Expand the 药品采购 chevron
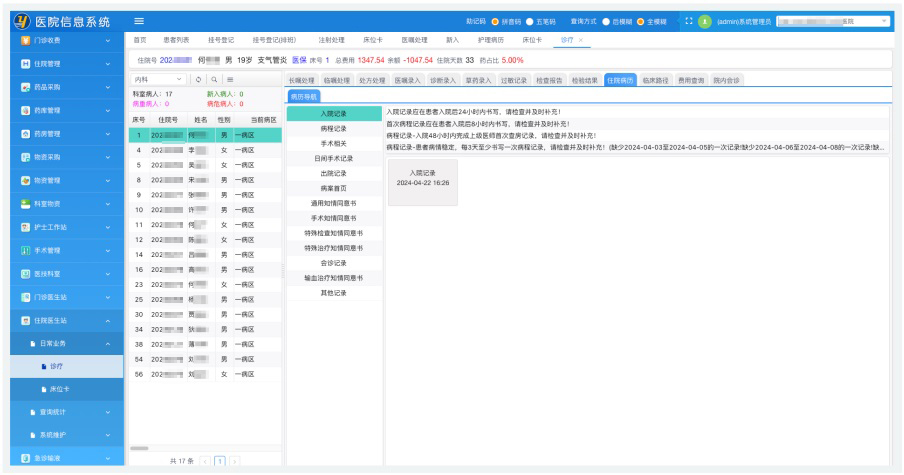The height and width of the screenshot is (475, 904). [x=108, y=87]
